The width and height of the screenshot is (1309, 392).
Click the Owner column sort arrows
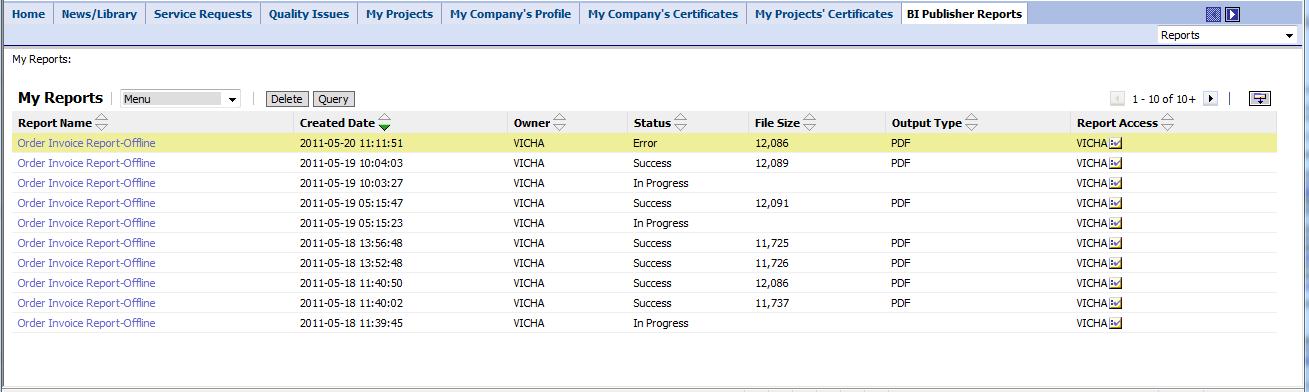[559, 123]
